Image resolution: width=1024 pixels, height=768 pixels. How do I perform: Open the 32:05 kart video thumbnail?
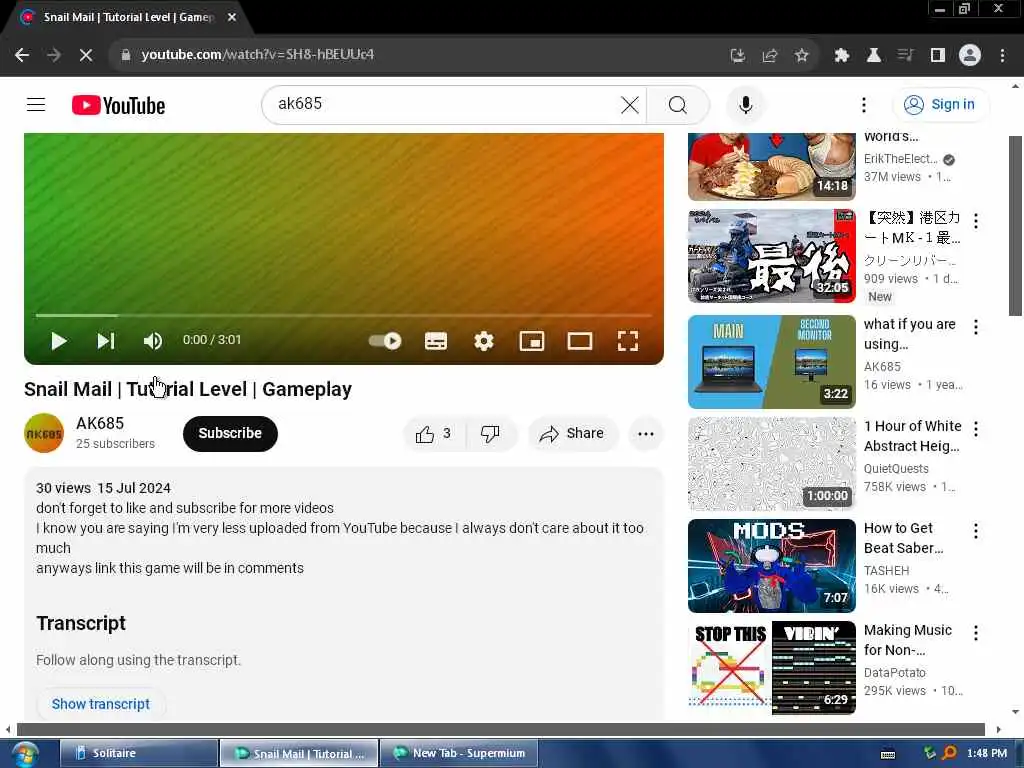[x=771, y=256]
